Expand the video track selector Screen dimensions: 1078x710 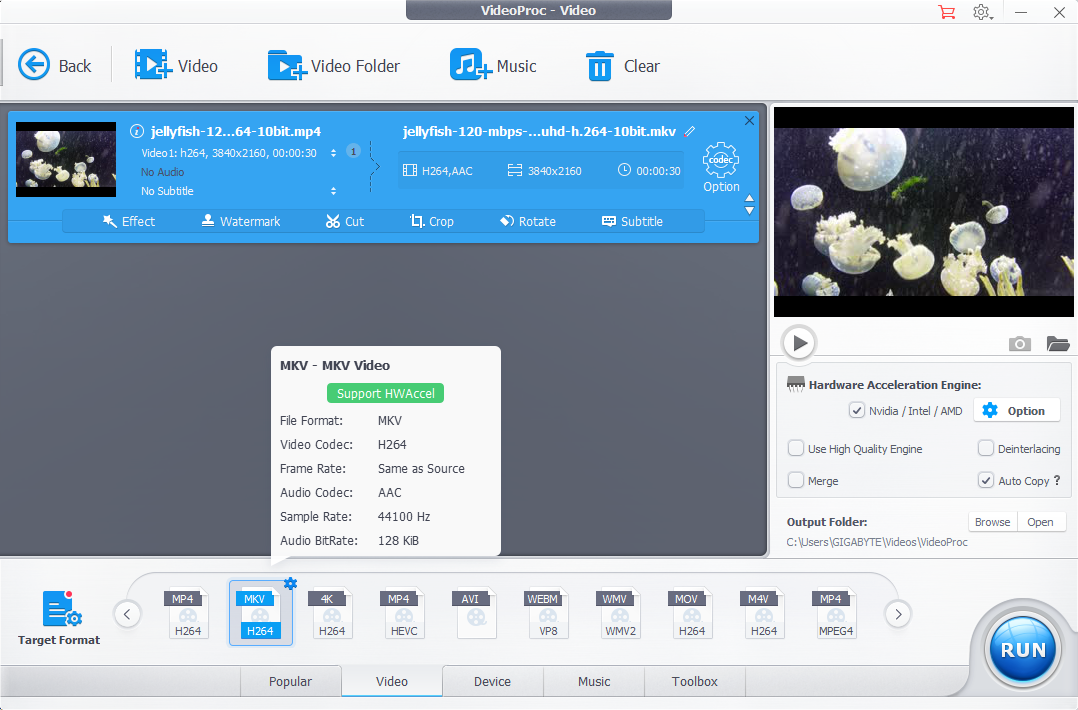click(333, 153)
